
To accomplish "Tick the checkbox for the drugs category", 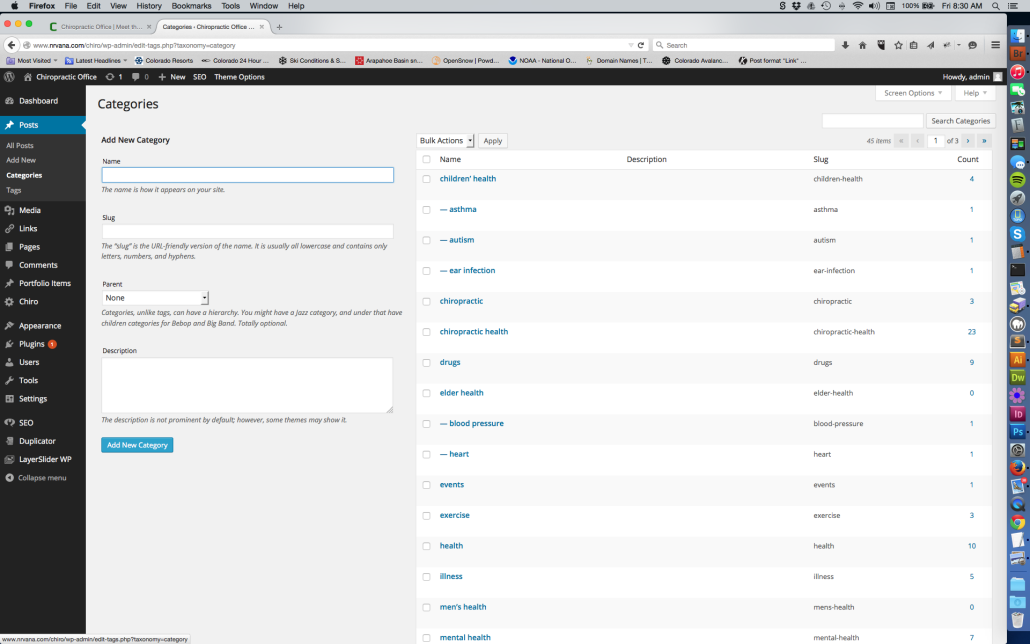I will tap(426, 363).
